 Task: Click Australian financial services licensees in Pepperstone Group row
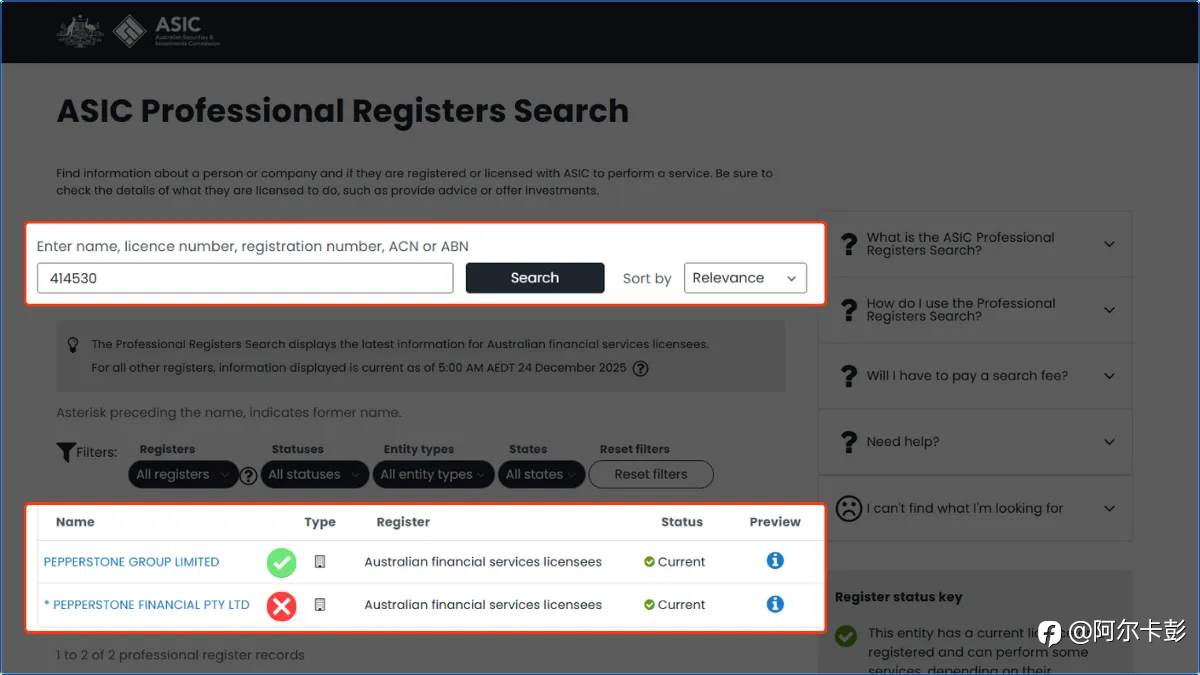[x=483, y=562]
